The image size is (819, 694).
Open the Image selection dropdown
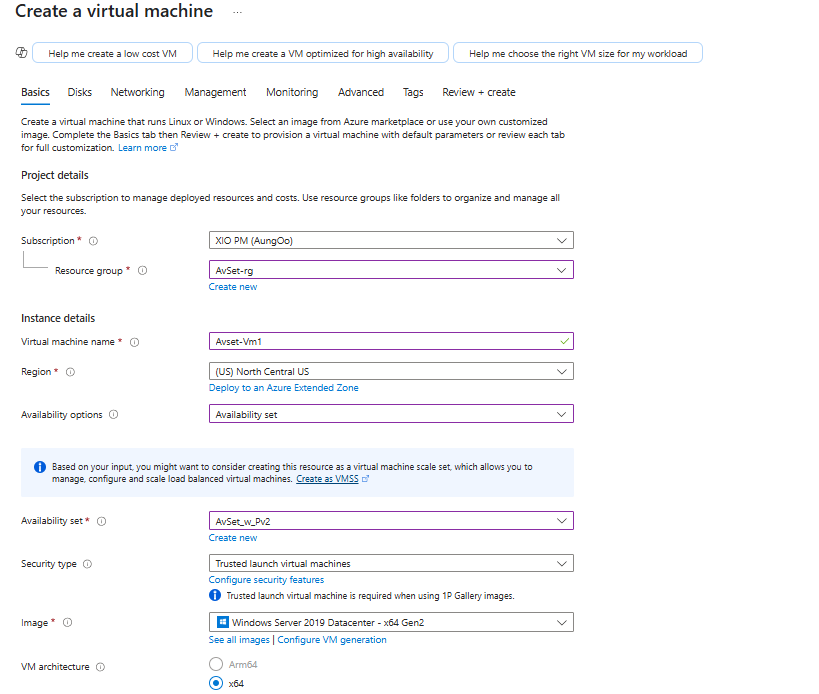pos(391,622)
